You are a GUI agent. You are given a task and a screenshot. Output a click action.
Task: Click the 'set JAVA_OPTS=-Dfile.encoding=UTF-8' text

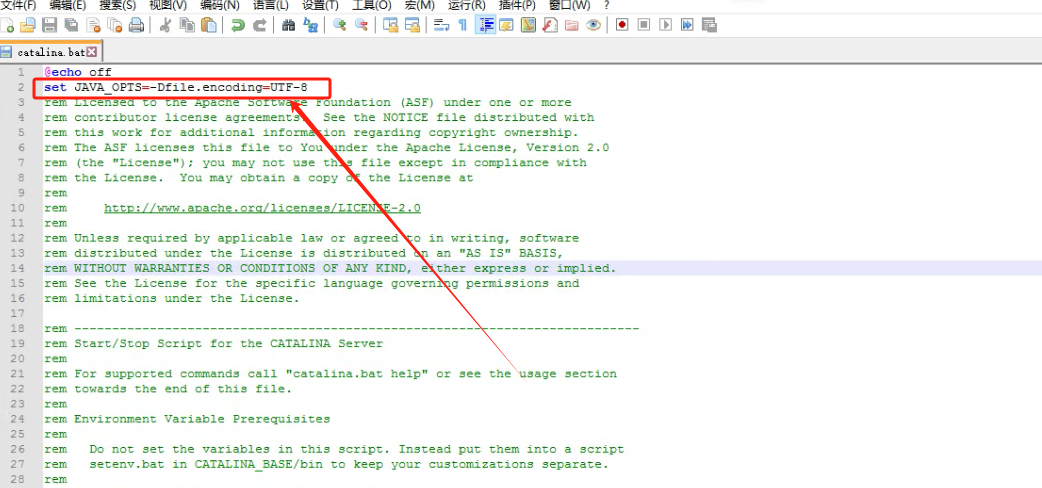coord(176,87)
